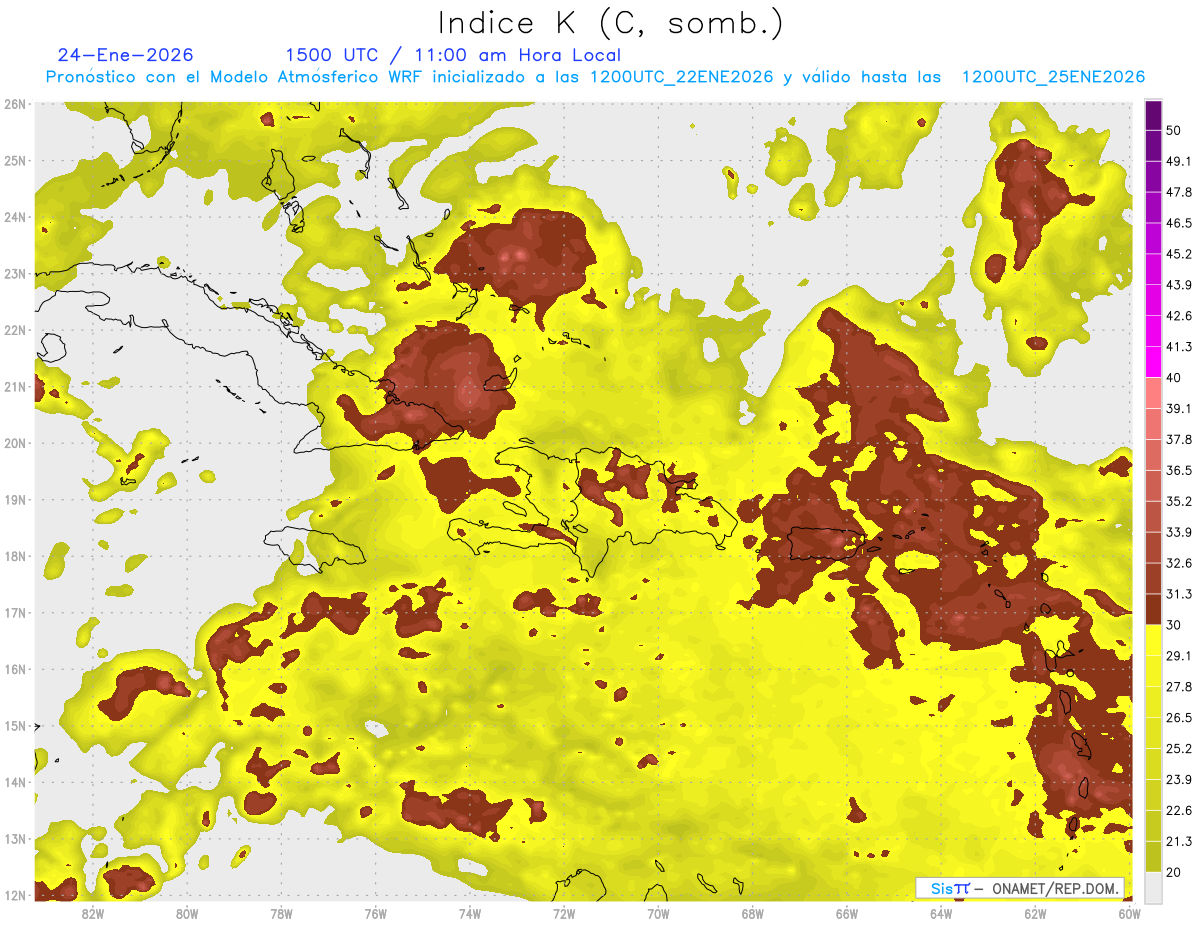Image resolution: width=1200 pixels, height=927 pixels.
Task: Click the "SisTT - ONAMET/REP.DOM." credit box
Action: [x=1020, y=888]
